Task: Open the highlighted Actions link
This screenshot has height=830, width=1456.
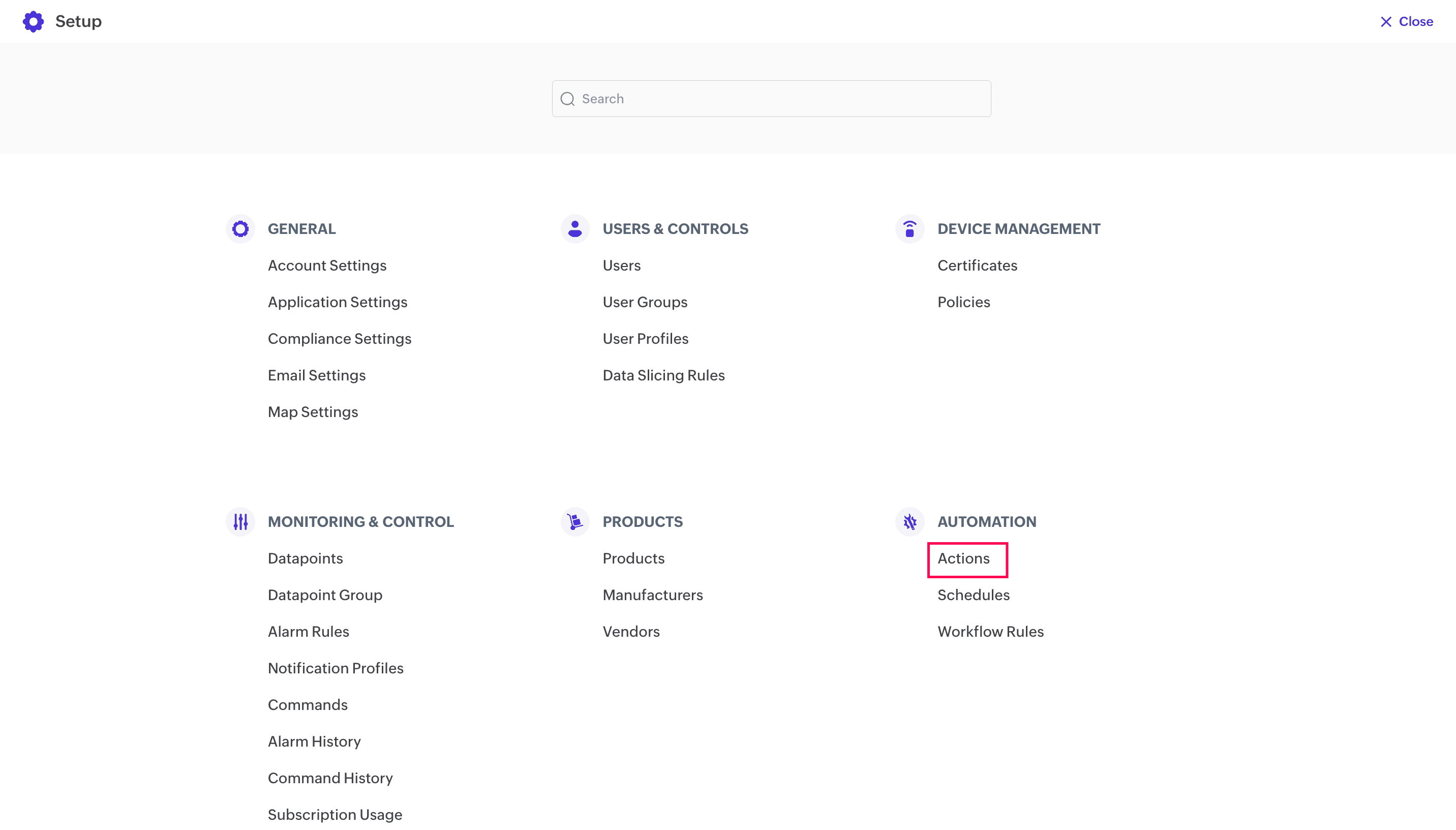Action: [x=964, y=558]
